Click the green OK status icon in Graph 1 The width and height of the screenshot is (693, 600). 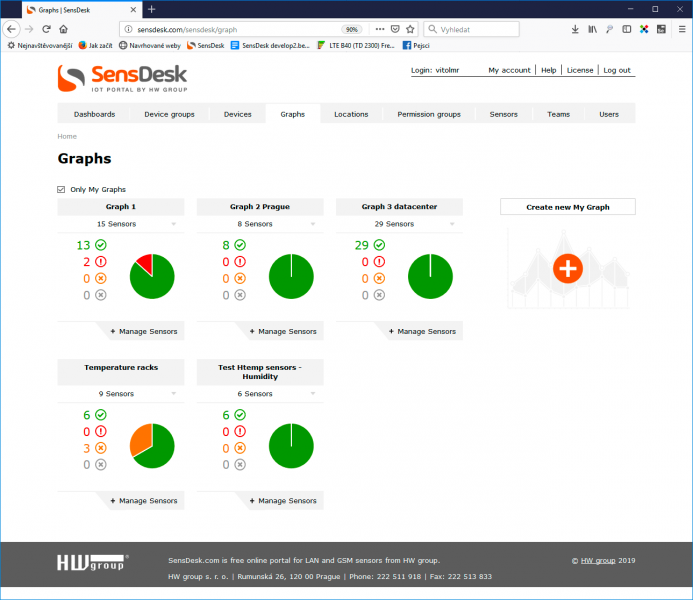click(x=101, y=245)
